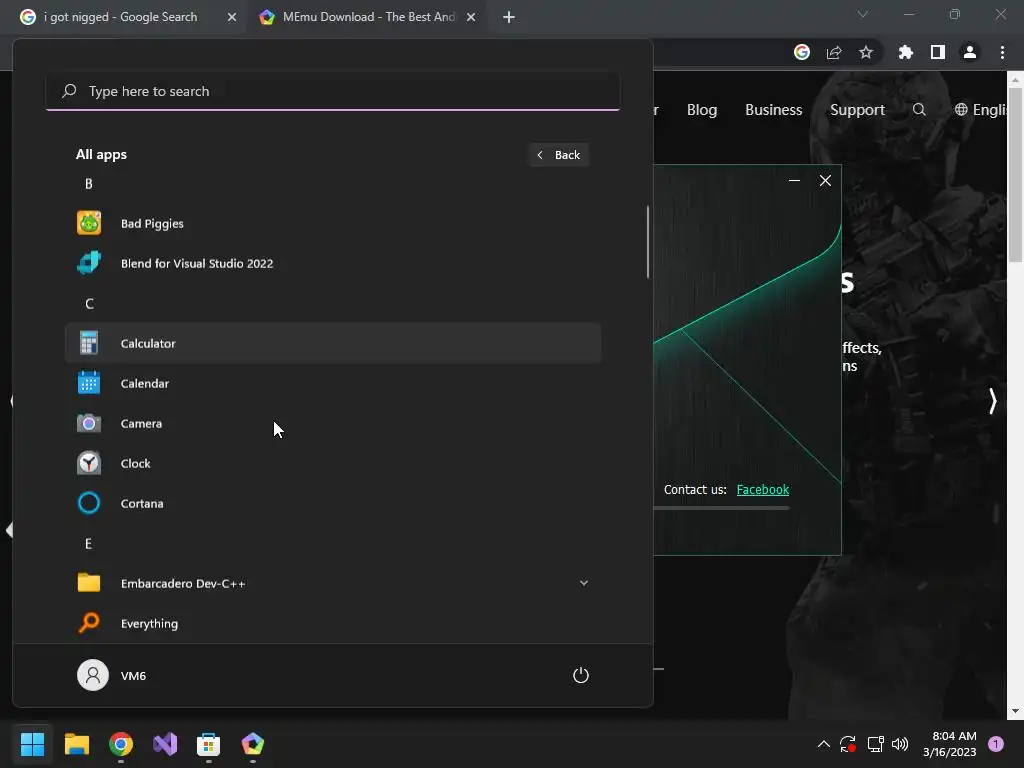
Task: Switch to the MEmu Download tab
Action: click(368, 17)
